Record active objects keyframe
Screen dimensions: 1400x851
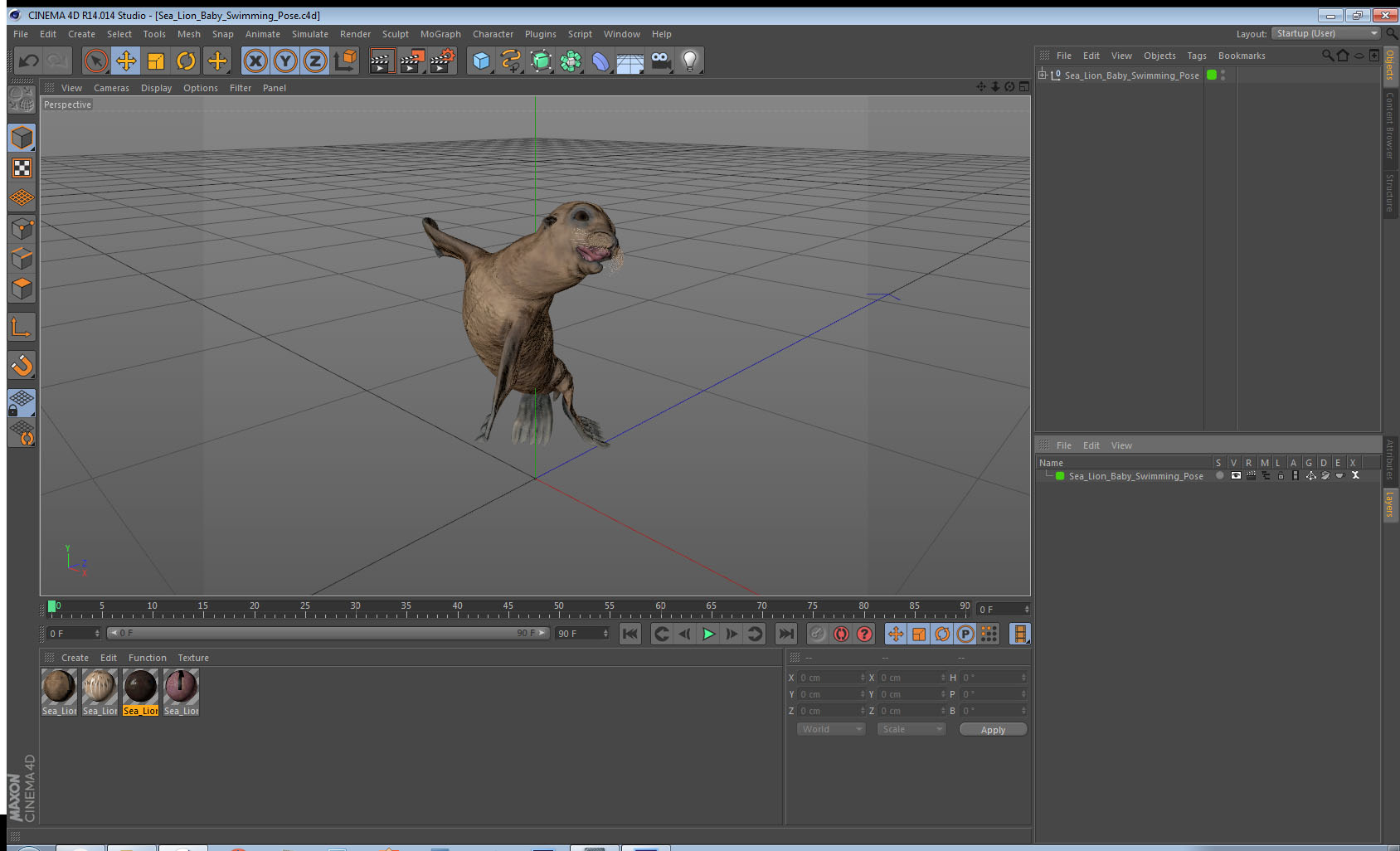pos(818,634)
